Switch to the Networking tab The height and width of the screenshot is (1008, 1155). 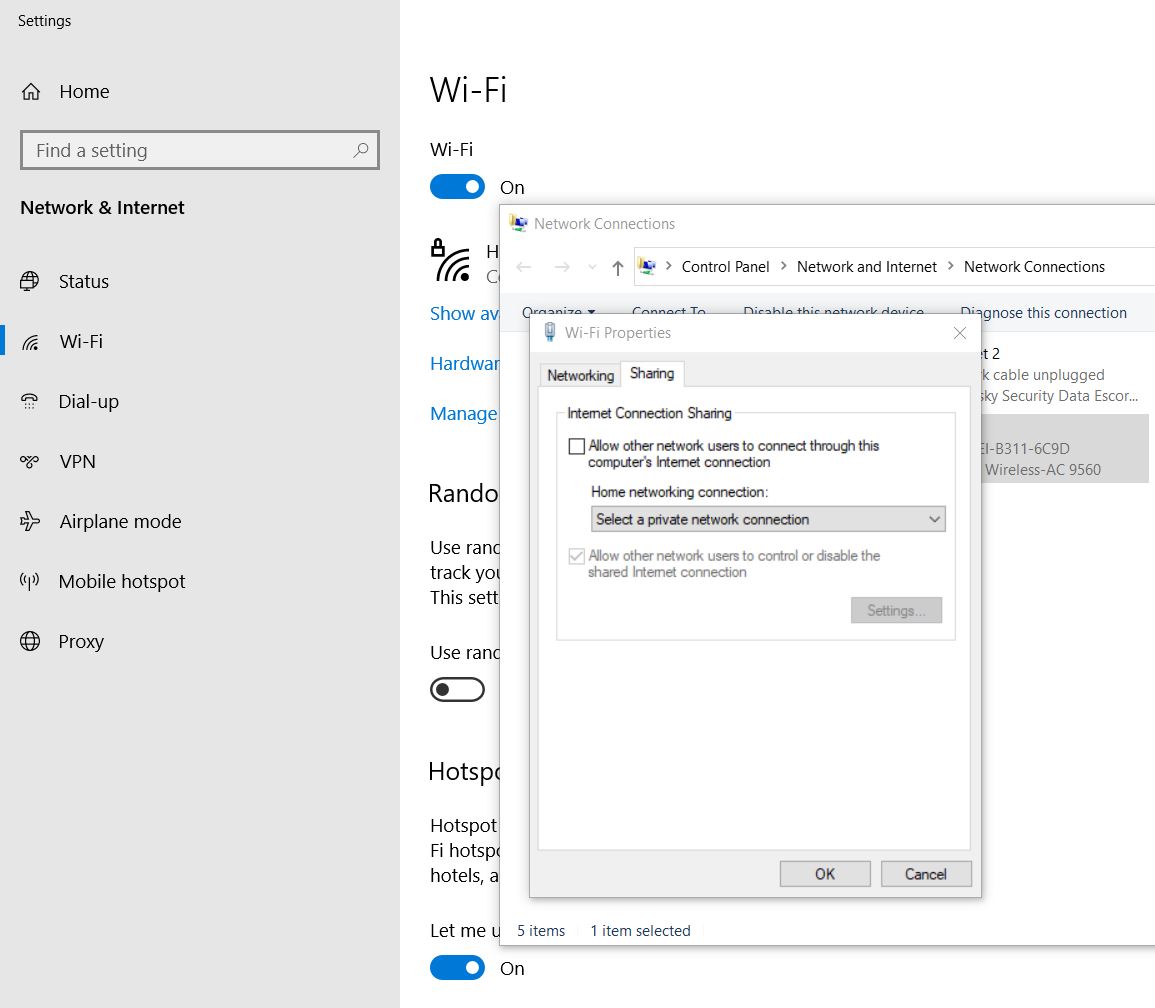(580, 375)
